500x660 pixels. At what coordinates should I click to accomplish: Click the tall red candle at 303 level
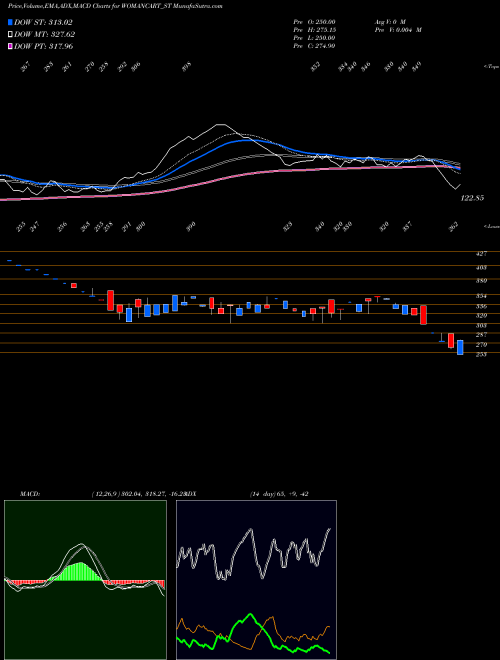pyautogui.click(x=424, y=315)
